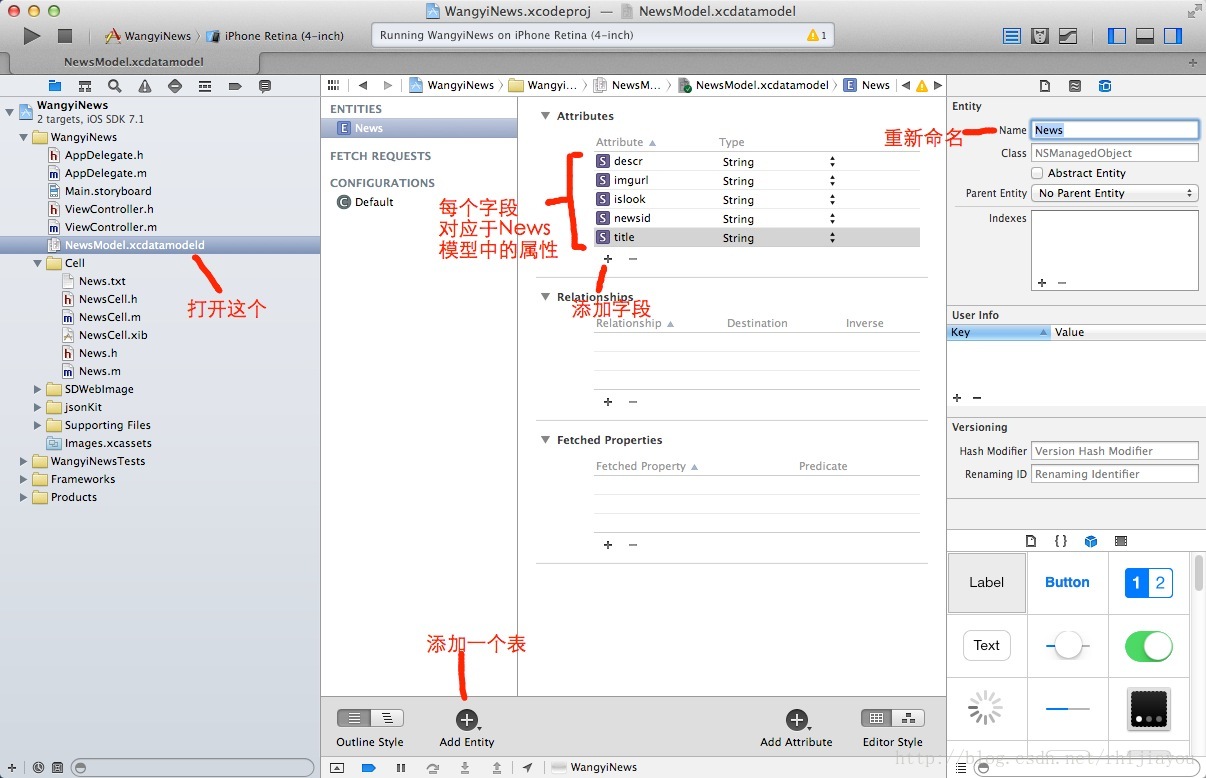Image resolution: width=1206 pixels, height=778 pixels.
Task: Click plus under Fetched Properties table
Action: click(608, 545)
